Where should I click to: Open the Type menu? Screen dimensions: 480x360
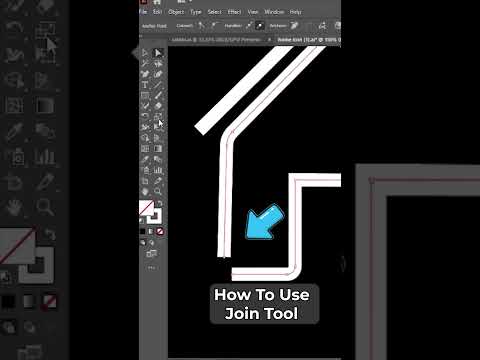click(196, 12)
